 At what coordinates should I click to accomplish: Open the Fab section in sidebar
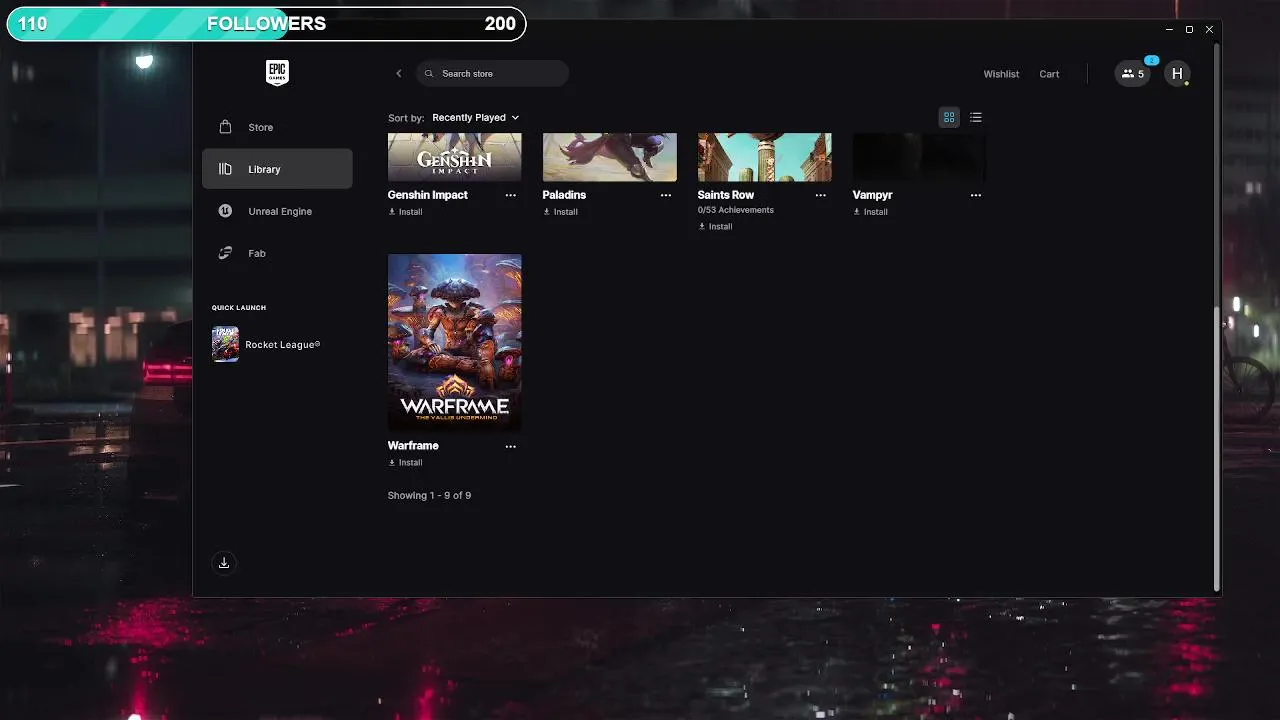[x=277, y=253]
